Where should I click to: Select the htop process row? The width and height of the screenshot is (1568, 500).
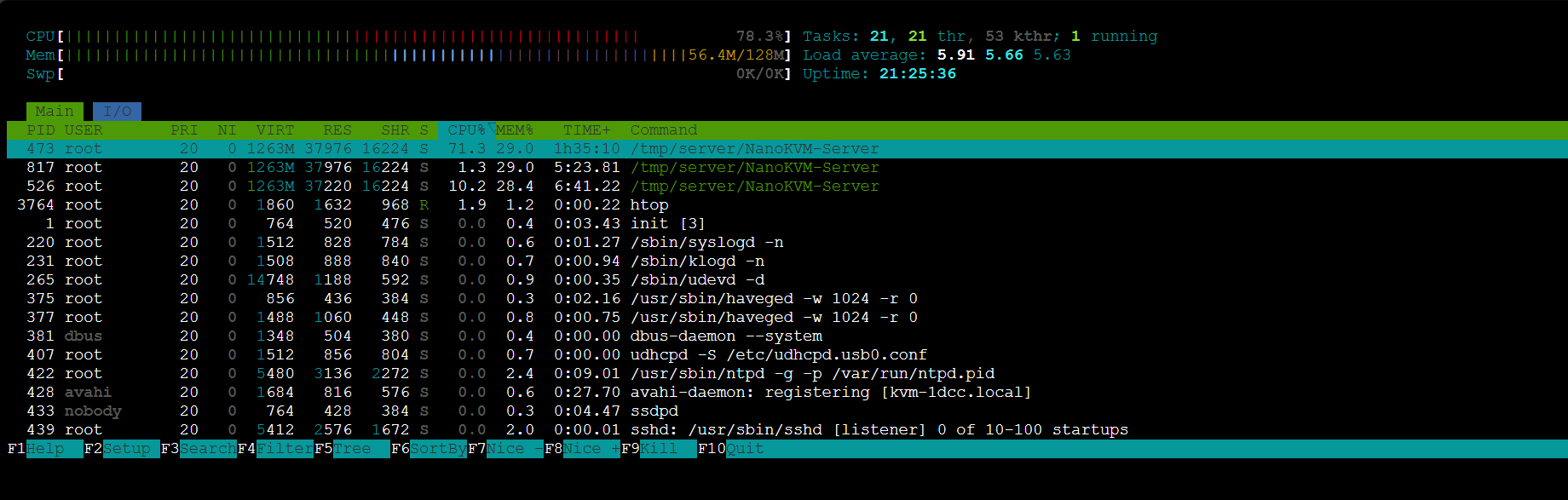coord(787,205)
